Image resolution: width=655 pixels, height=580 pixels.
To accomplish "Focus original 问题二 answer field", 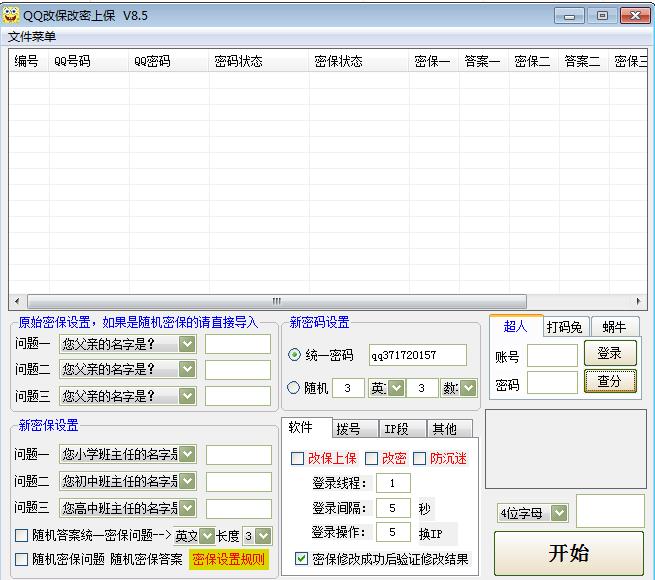I will (x=238, y=370).
